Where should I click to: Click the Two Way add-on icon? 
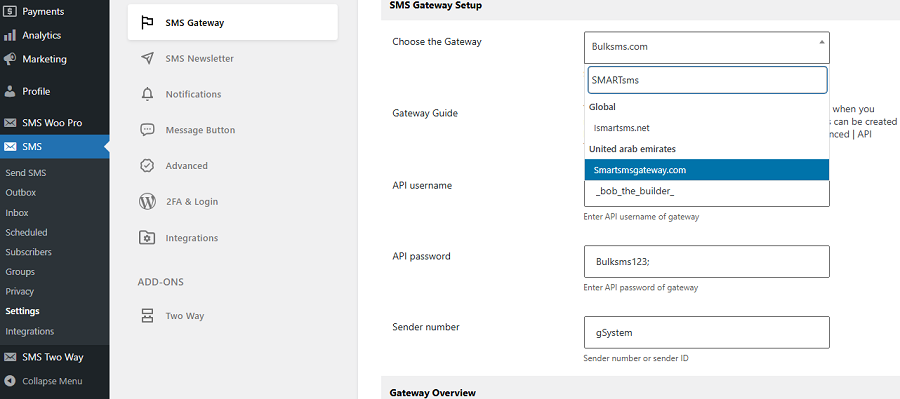click(148, 316)
